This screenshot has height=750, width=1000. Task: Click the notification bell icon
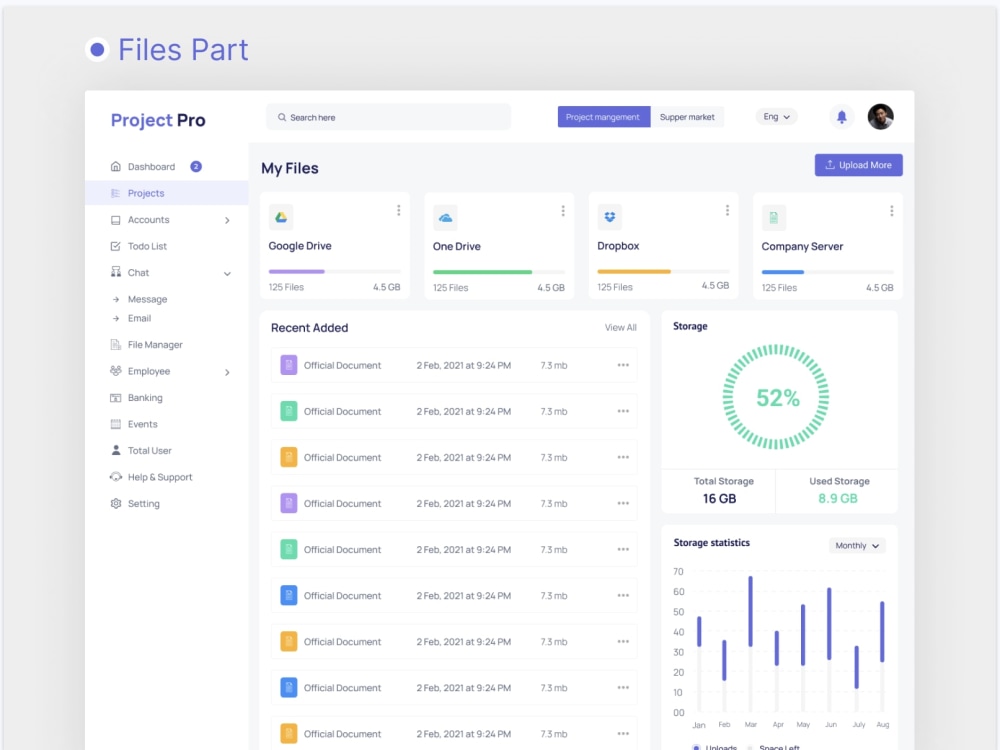pos(841,117)
